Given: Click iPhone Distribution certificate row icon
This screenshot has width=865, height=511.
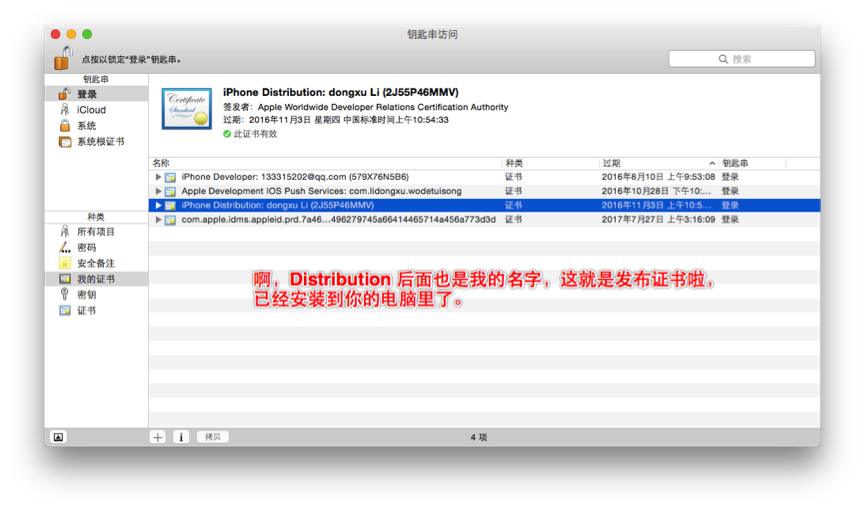Looking at the screenshot, I should (170, 205).
